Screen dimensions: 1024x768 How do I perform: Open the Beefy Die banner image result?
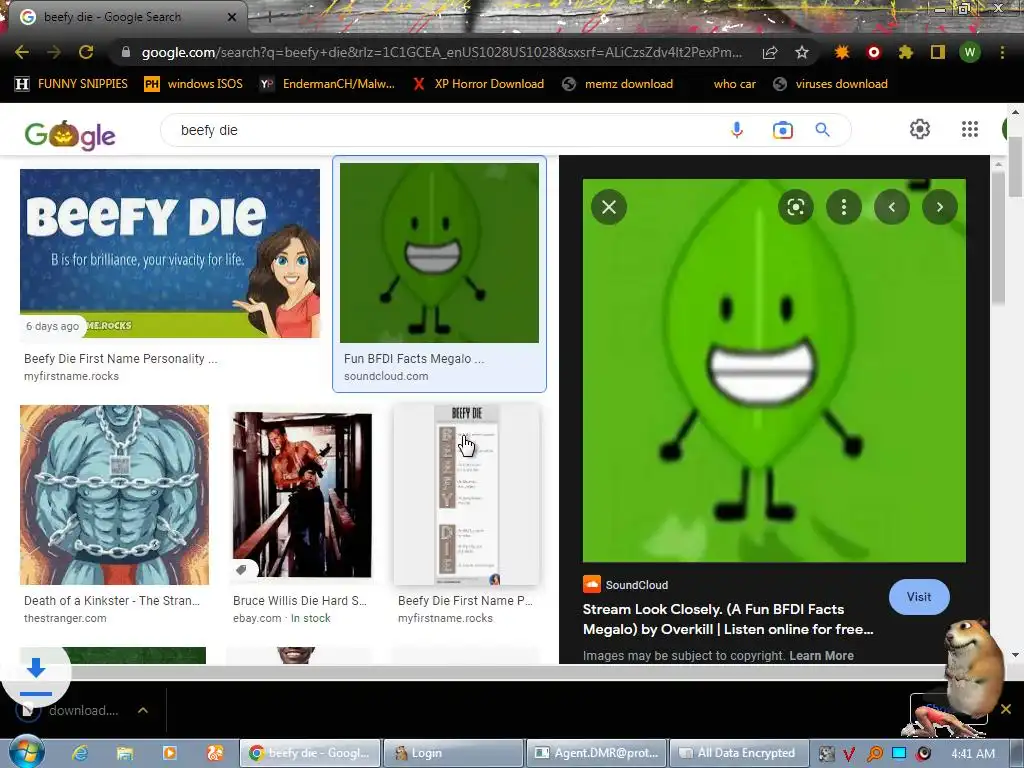pos(170,253)
